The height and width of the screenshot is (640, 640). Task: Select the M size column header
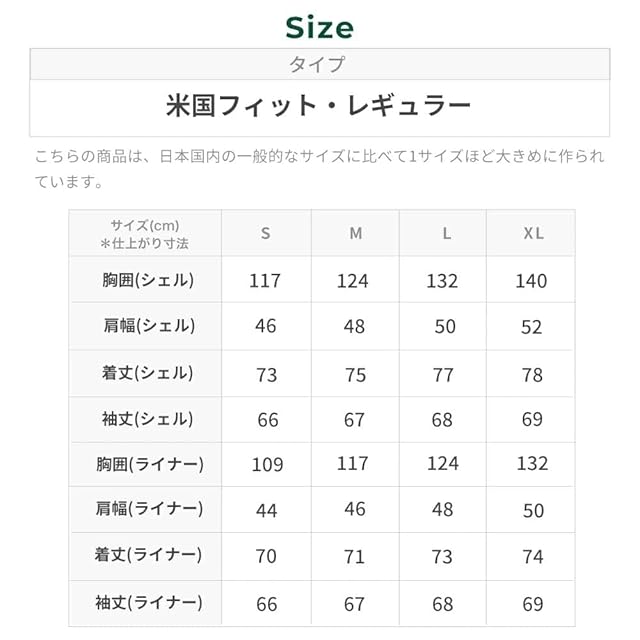tap(355, 233)
